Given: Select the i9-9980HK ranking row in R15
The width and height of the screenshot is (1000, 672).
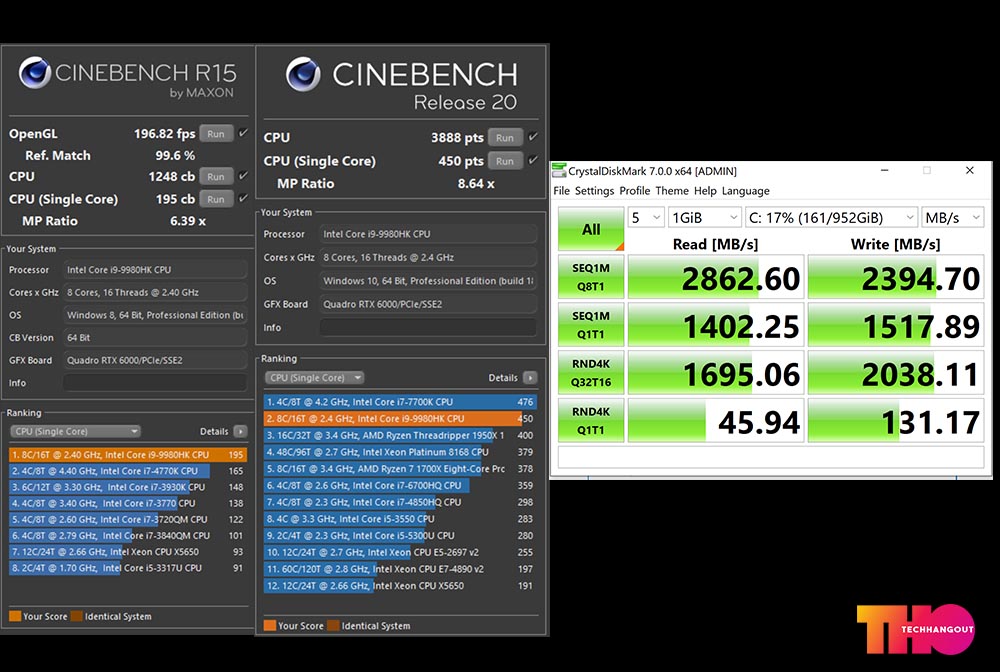Looking at the screenshot, I should pos(128,455).
